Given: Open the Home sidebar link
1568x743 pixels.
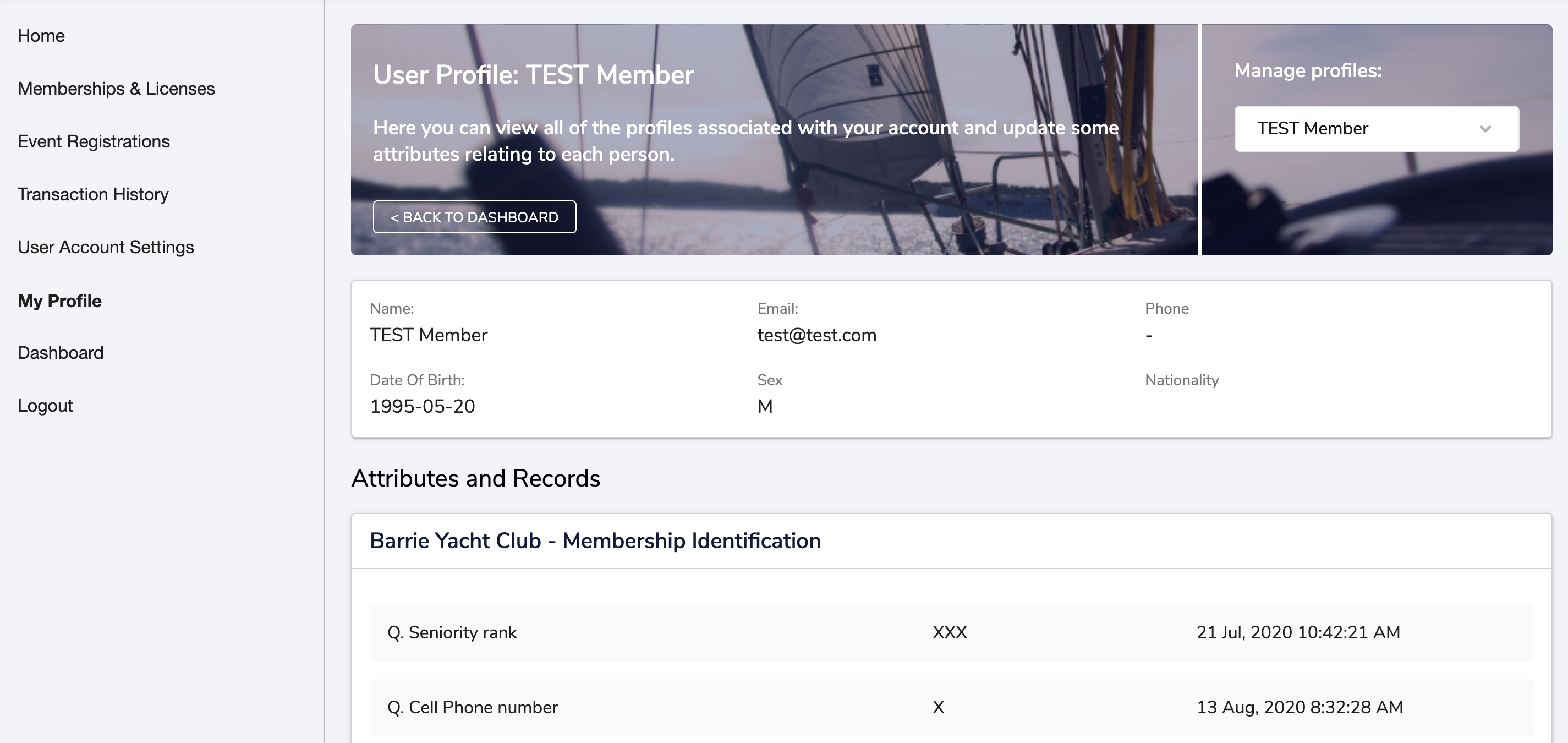Looking at the screenshot, I should 41,36.
